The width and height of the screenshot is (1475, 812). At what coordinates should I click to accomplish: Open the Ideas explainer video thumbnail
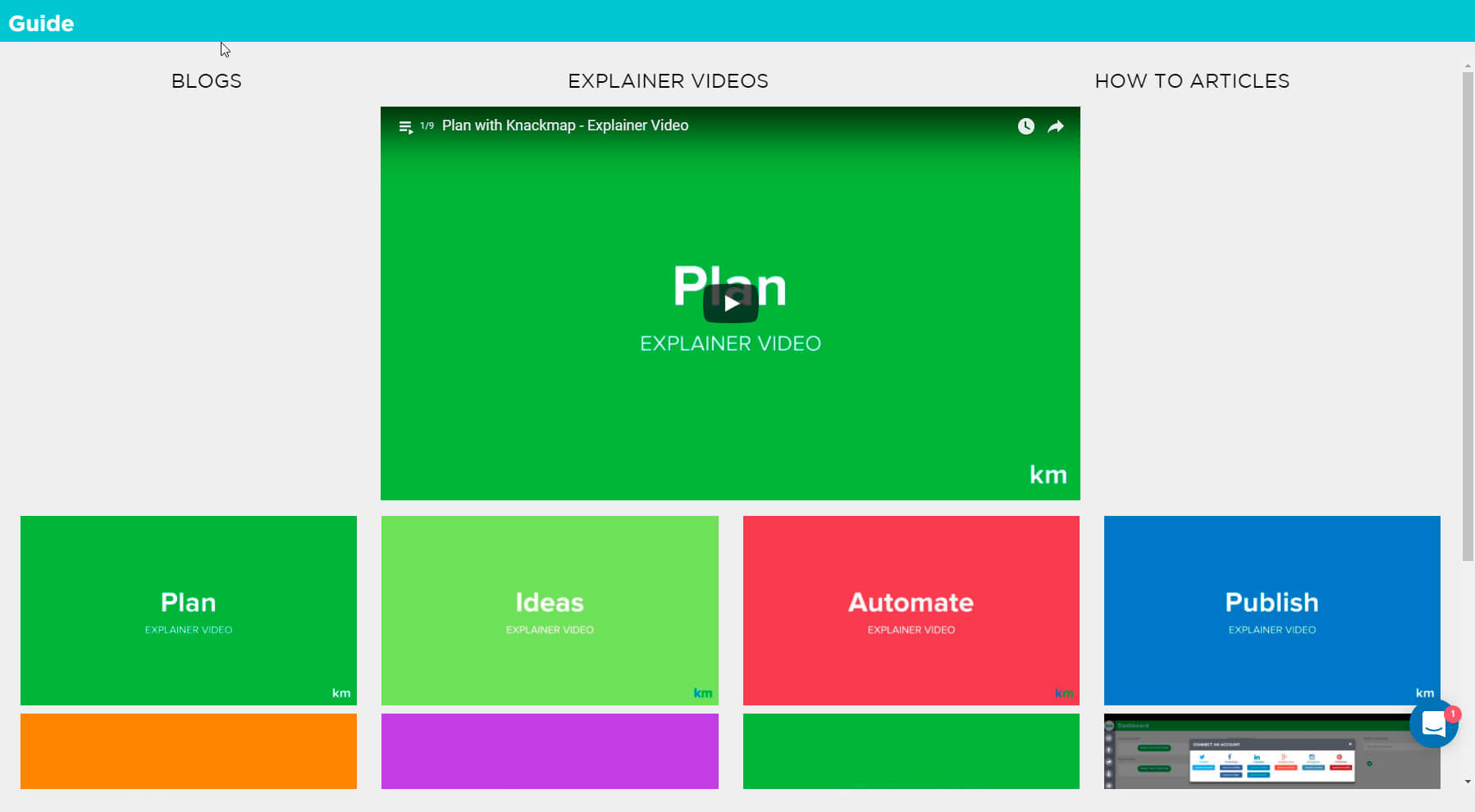click(550, 610)
